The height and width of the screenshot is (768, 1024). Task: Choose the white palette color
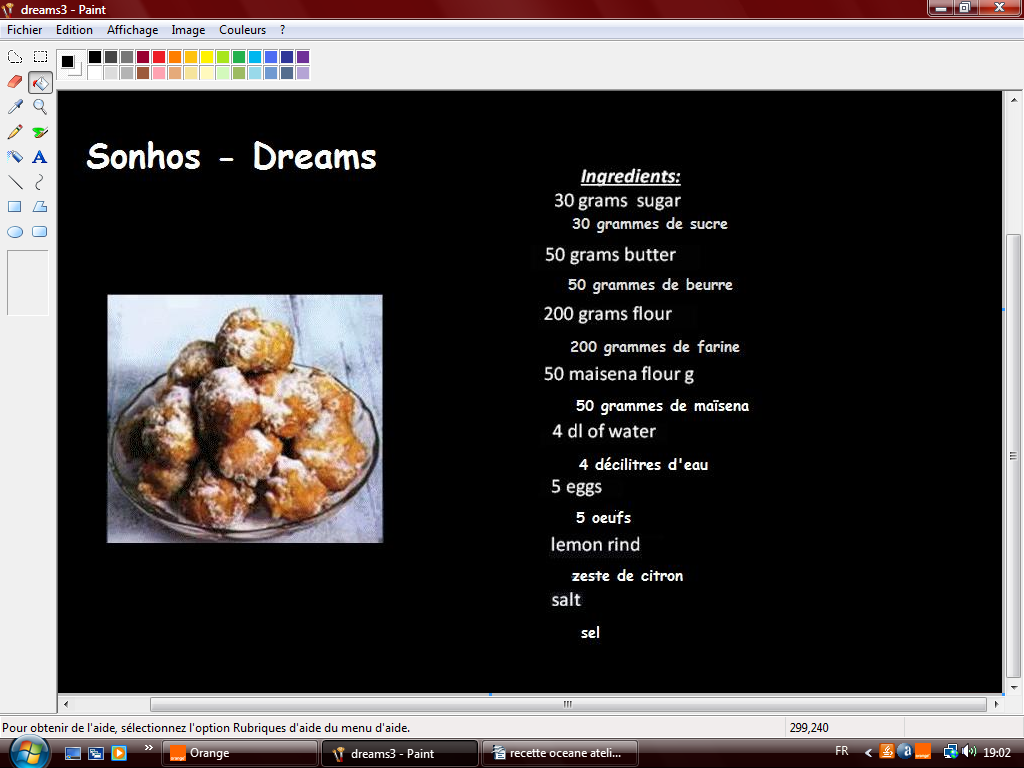[95, 72]
